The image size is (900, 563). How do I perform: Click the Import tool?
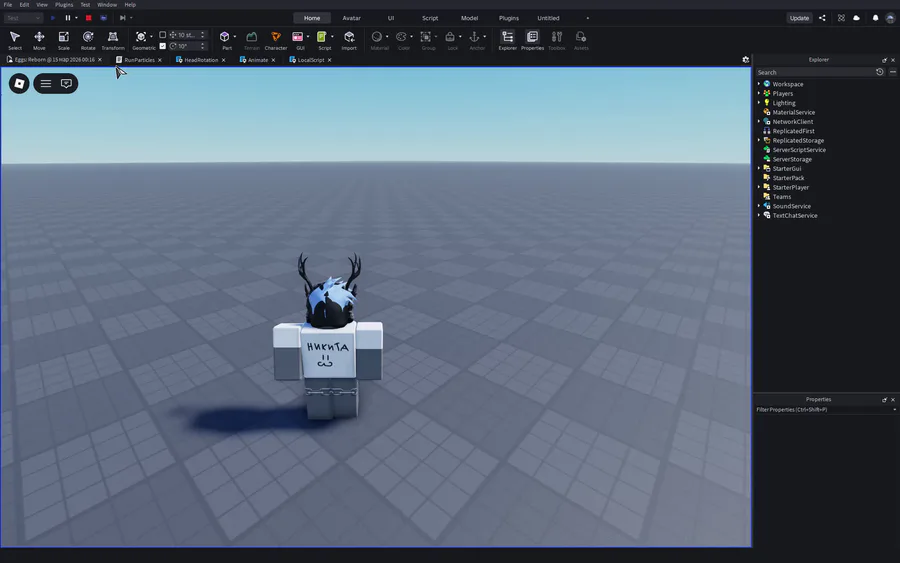tap(349, 40)
